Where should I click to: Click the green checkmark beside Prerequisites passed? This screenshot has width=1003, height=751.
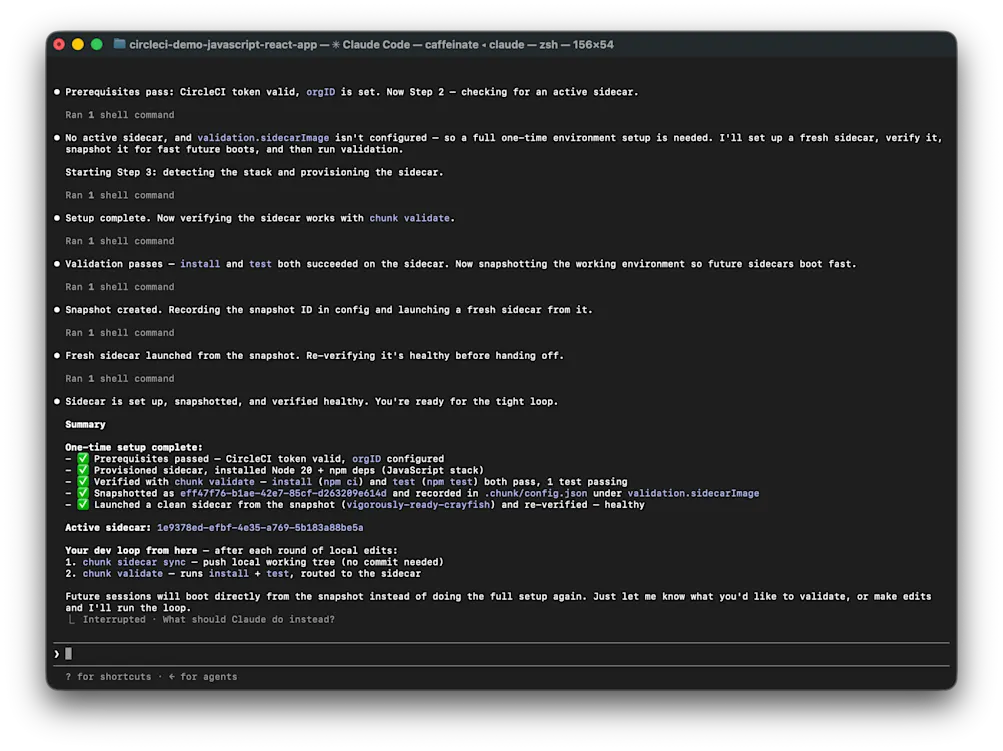point(83,459)
